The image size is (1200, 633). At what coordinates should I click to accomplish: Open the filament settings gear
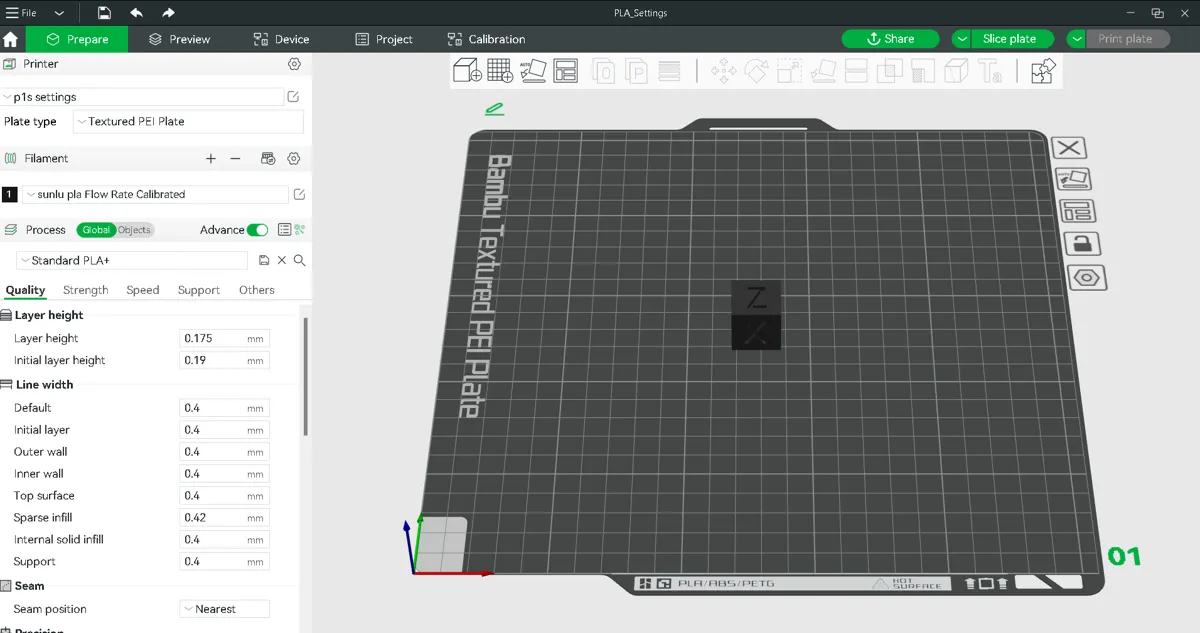click(x=293, y=158)
